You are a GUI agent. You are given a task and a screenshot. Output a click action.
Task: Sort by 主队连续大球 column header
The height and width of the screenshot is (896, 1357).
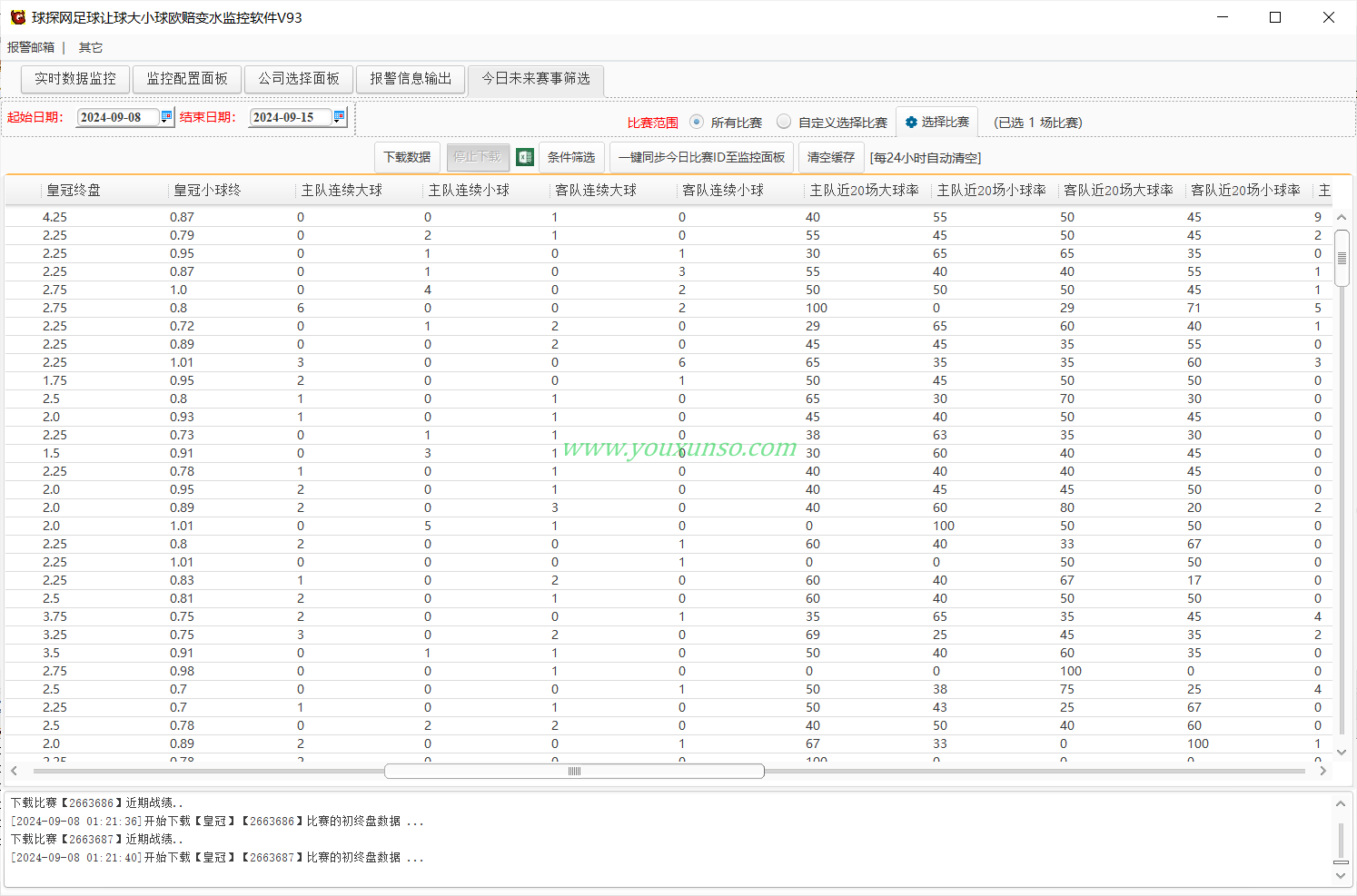(360, 190)
